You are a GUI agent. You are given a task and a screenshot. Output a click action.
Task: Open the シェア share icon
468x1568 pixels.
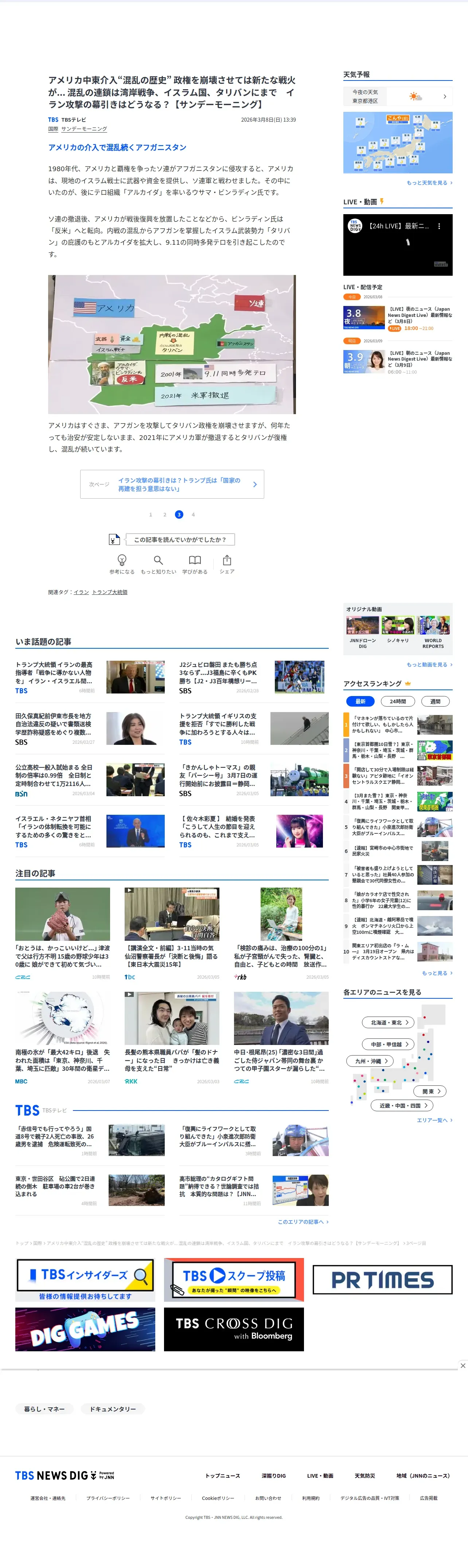[227, 559]
